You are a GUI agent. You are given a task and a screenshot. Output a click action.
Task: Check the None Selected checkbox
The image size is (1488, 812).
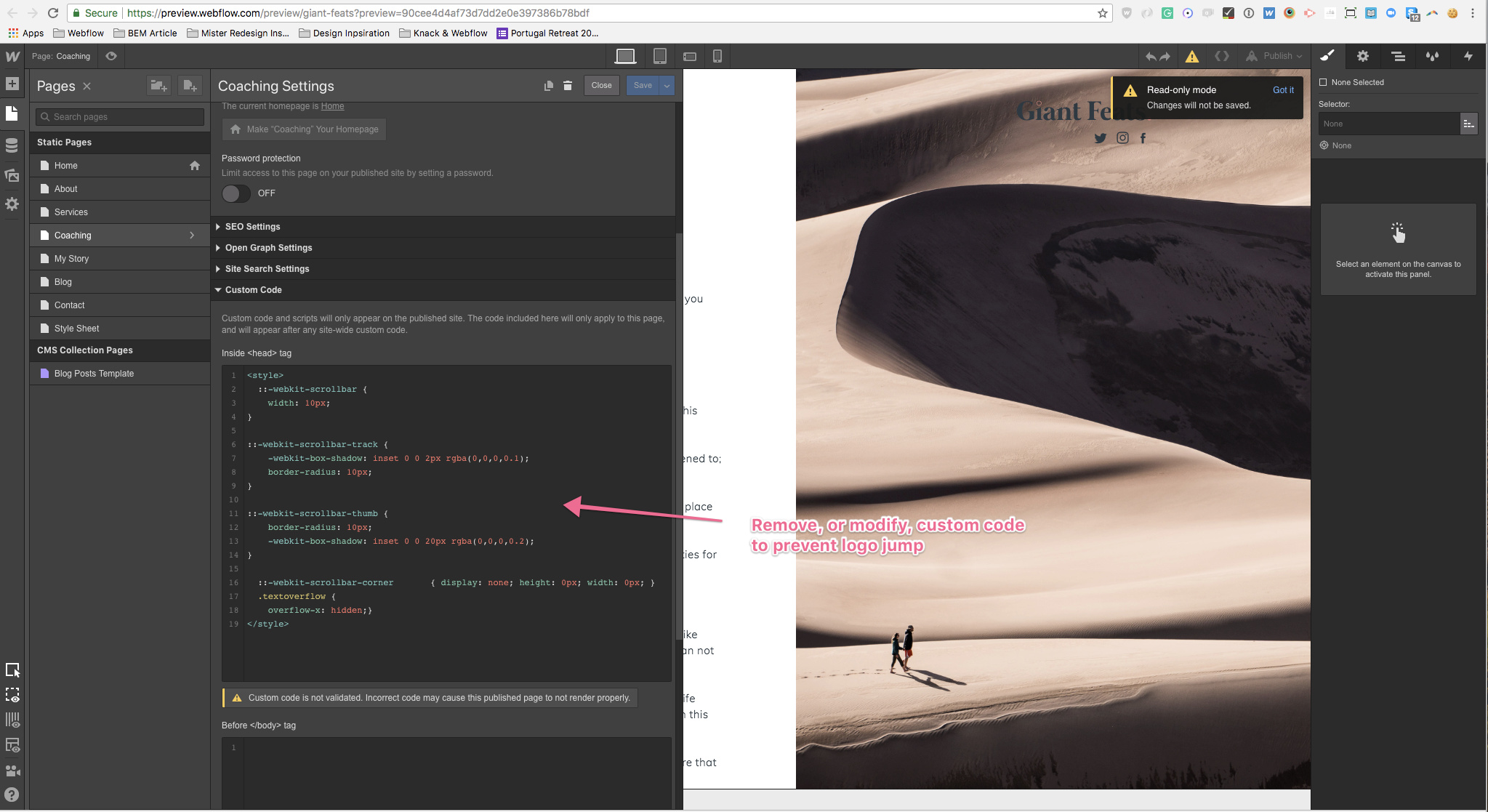point(1323,82)
